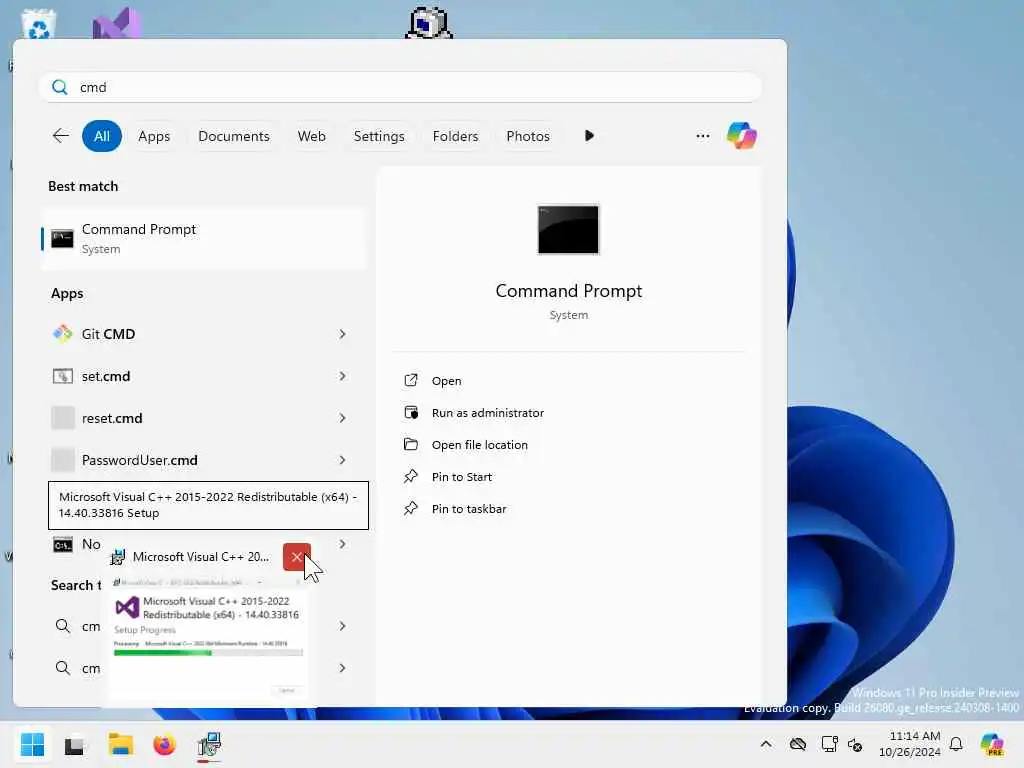Image resolution: width=1024 pixels, height=768 pixels.
Task: Click the Open action icon
Action: pyautogui.click(x=411, y=380)
